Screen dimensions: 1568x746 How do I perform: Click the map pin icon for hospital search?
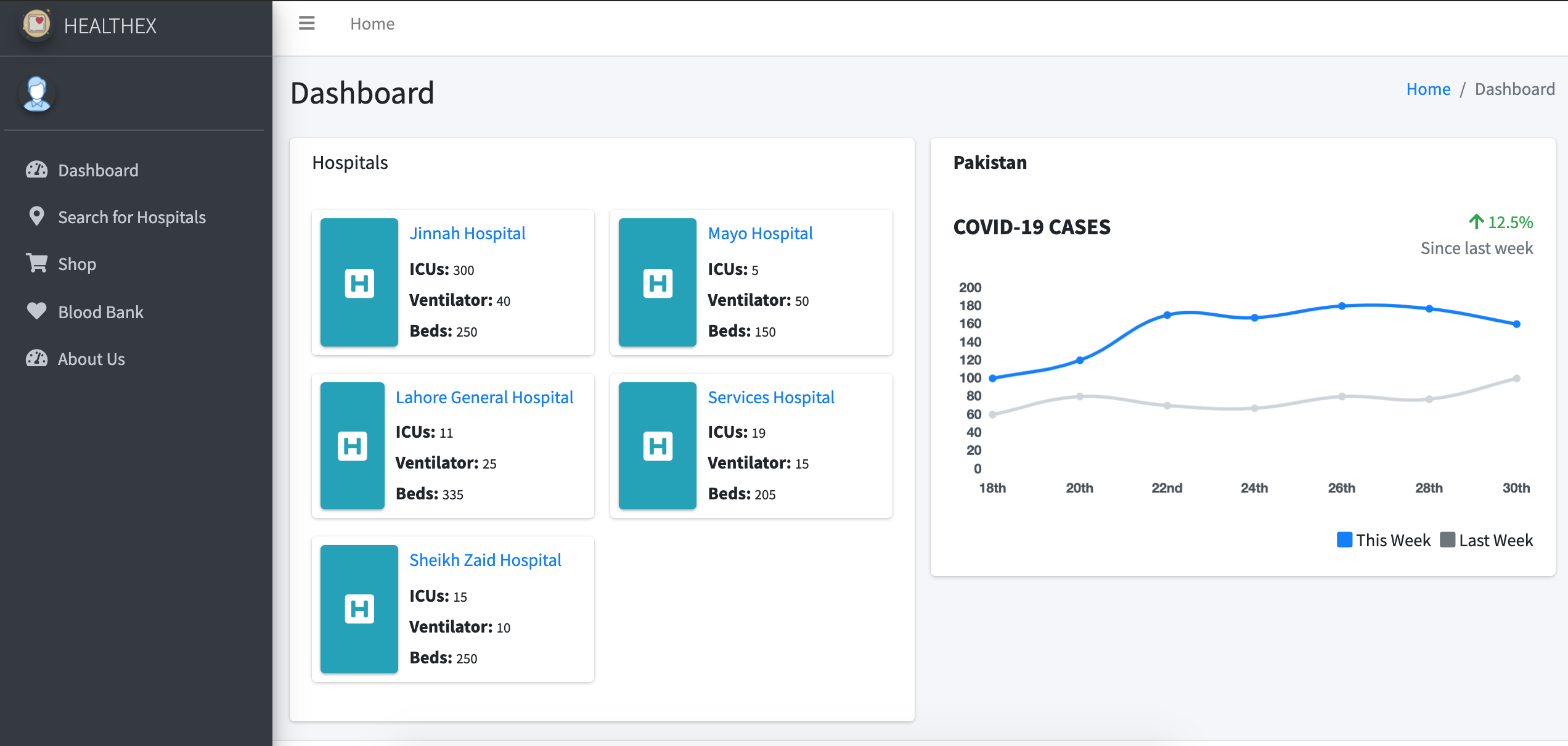coord(36,216)
